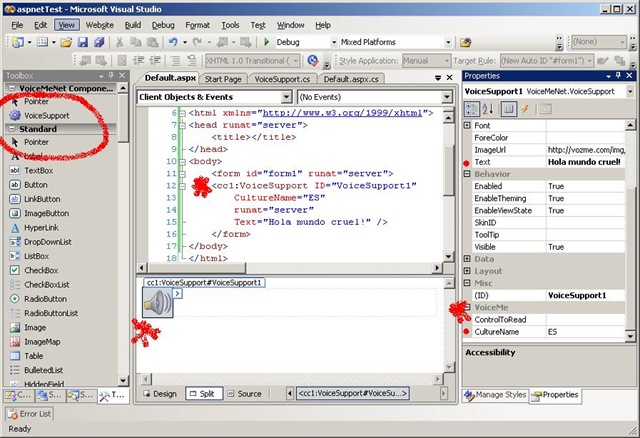This screenshot has width=640, height=438.
Task: Select ImageButton in the Toolbox
Action: 46,213
